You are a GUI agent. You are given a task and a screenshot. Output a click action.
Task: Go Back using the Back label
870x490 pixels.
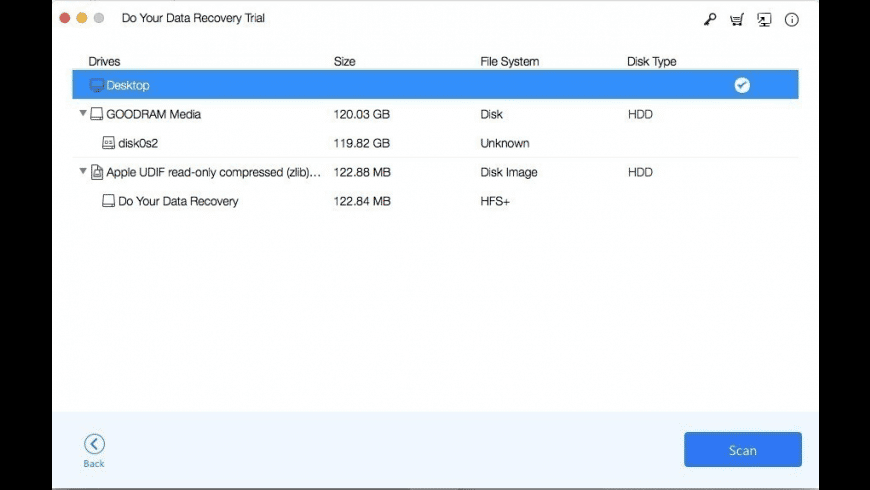click(x=94, y=463)
